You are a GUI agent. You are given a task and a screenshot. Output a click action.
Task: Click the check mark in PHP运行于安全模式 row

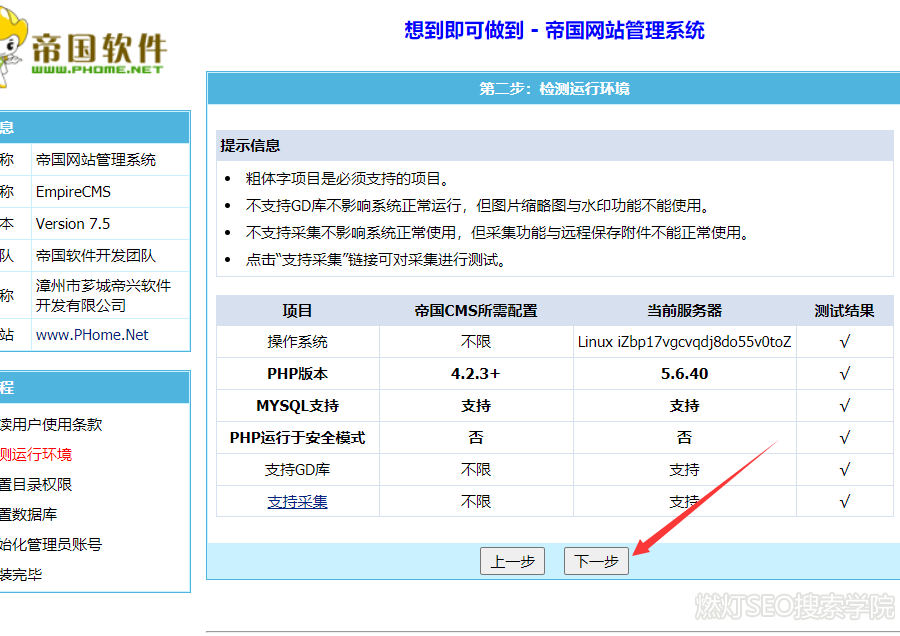click(844, 438)
